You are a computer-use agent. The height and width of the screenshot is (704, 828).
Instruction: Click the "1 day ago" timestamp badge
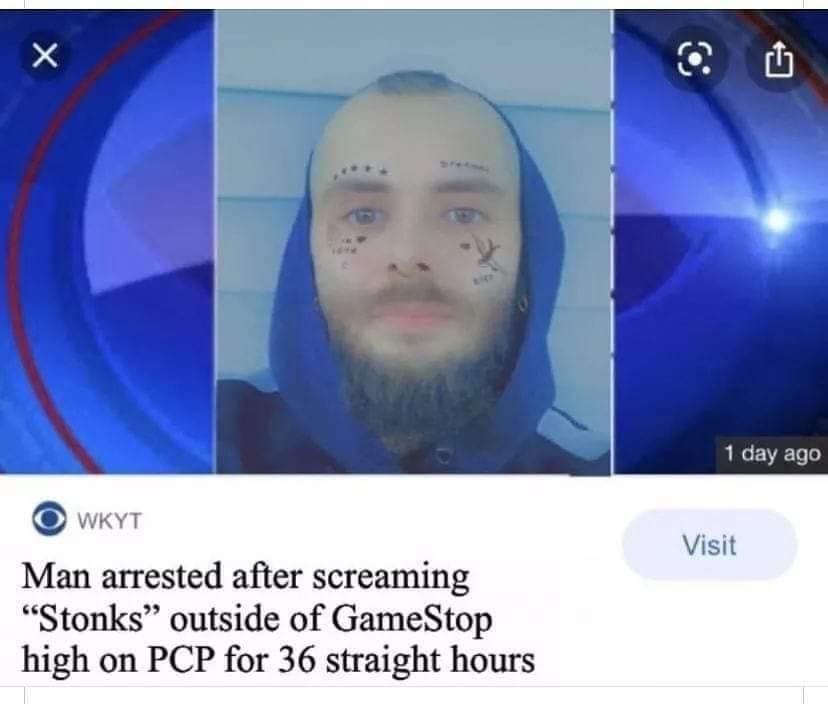pos(772,454)
